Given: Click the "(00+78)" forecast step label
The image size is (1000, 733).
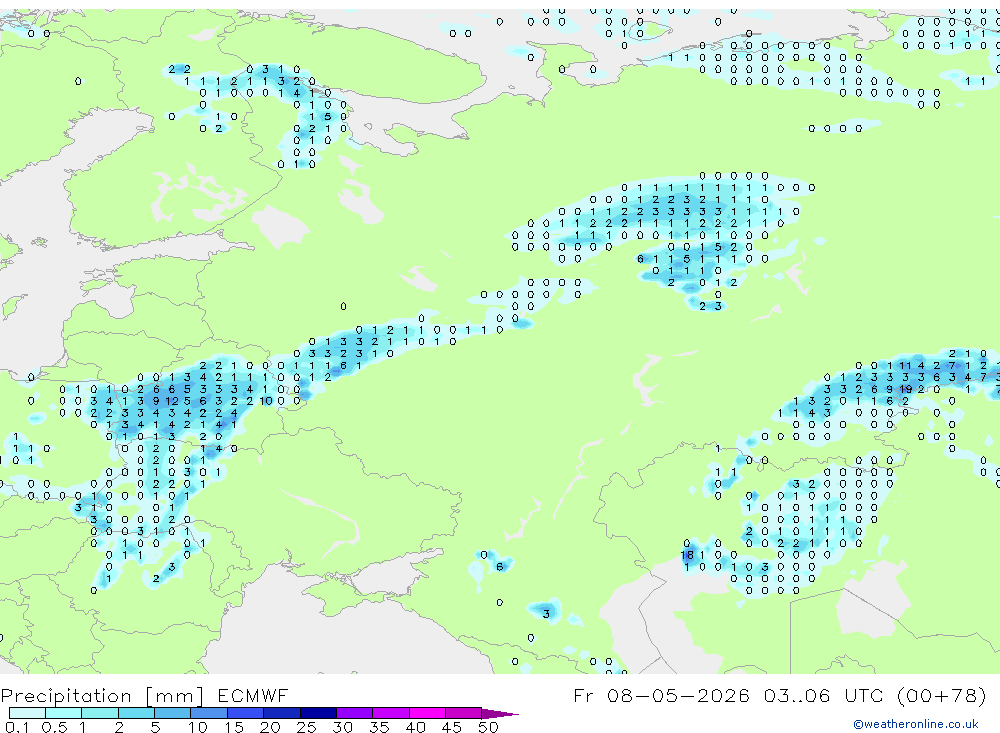Looking at the screenshot, I should (941, 695).
